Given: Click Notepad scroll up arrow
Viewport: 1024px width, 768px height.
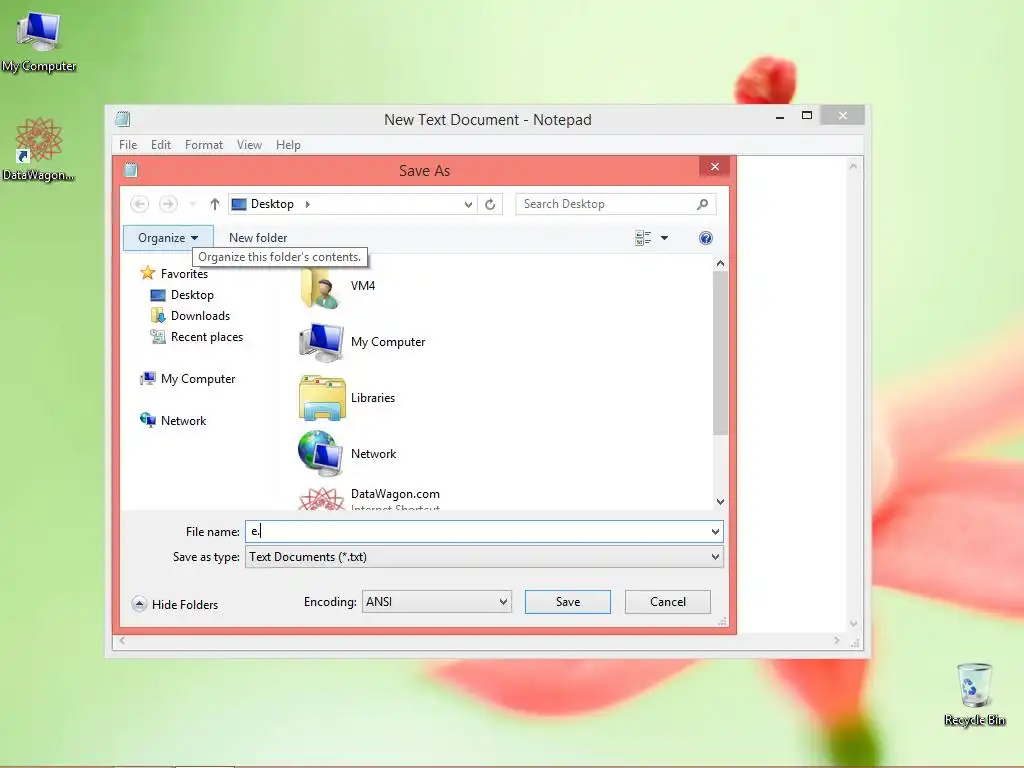Looking at the screenshot, I should pos(853,167).
